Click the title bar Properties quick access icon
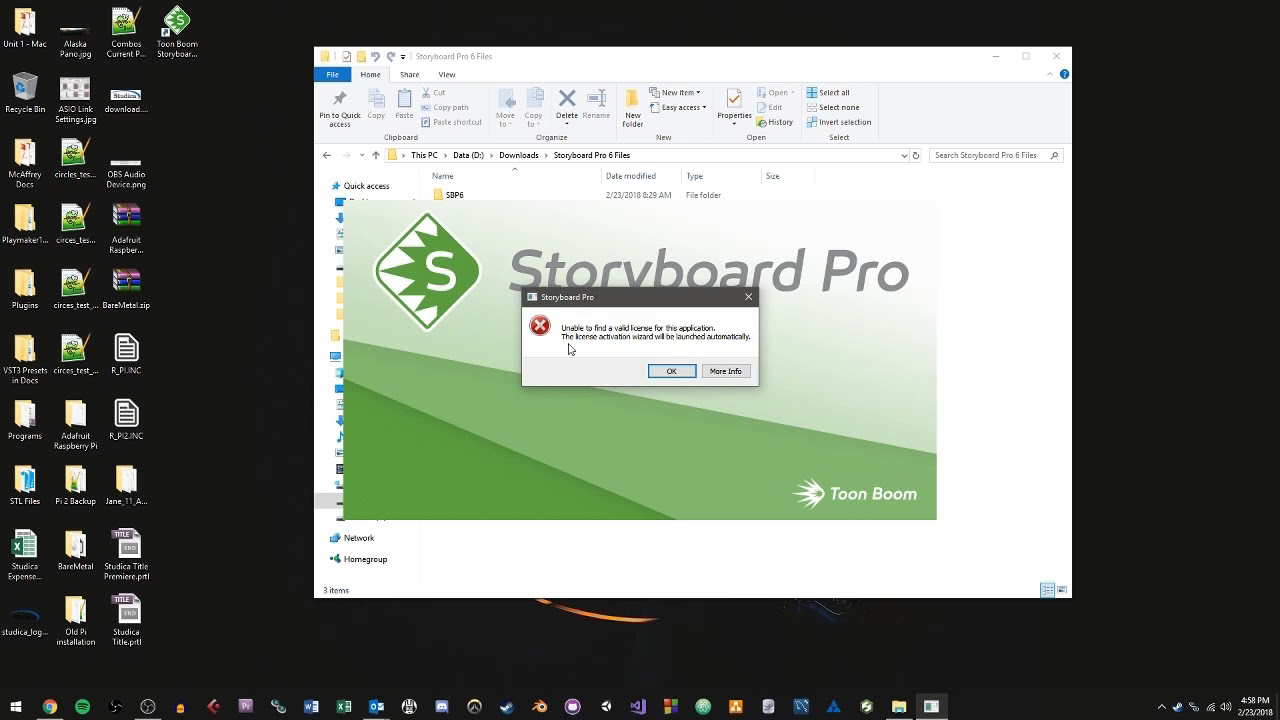The image size is (1280, 720). pos(346,57)
